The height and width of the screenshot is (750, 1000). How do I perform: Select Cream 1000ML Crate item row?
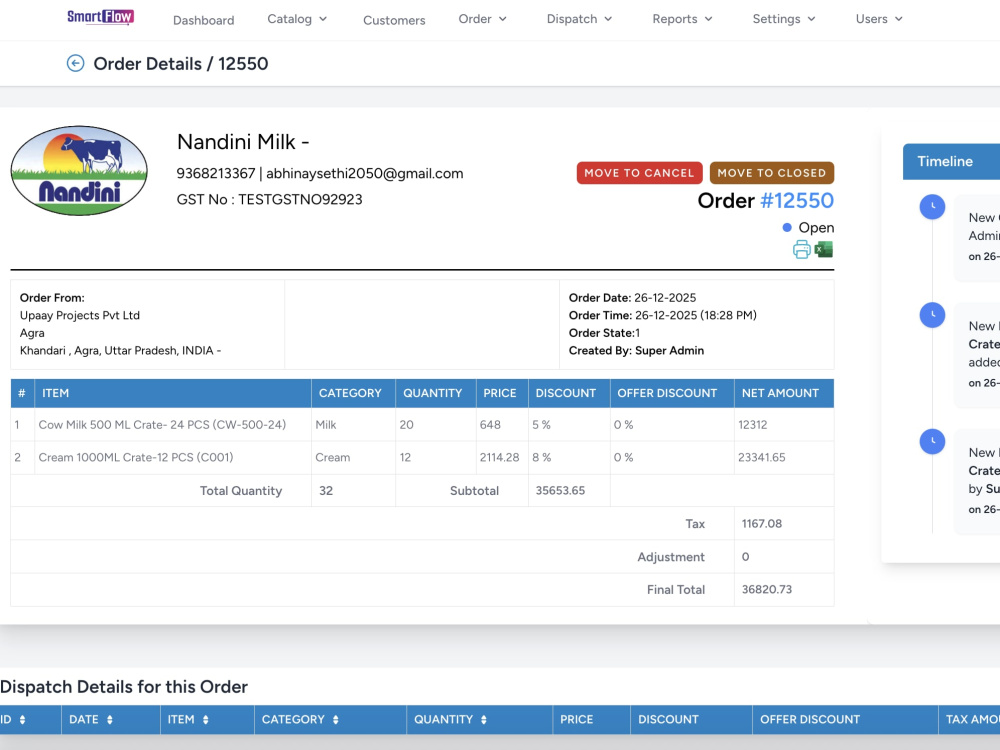(x=422, y=457)
